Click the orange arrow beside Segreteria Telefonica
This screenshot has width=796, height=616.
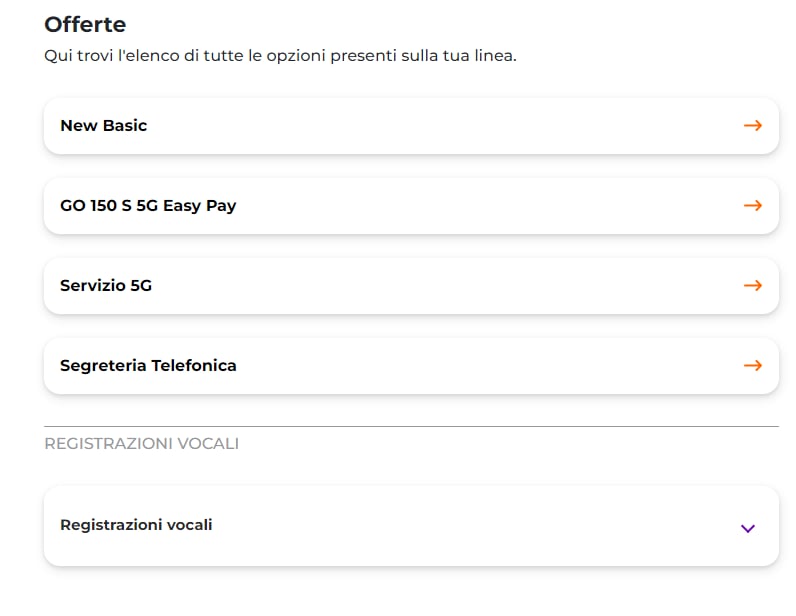point(753,366)
